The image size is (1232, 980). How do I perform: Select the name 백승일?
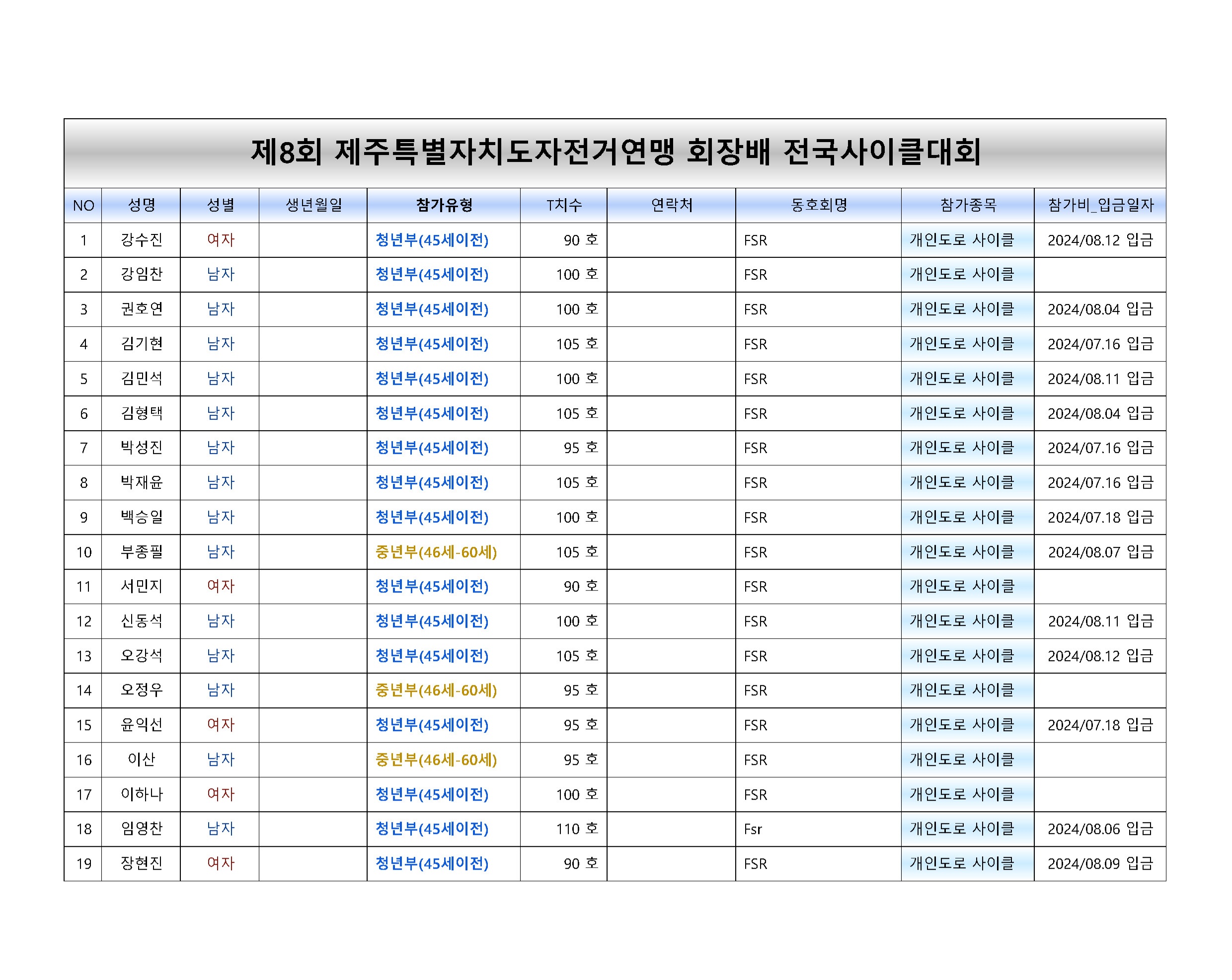141,517
